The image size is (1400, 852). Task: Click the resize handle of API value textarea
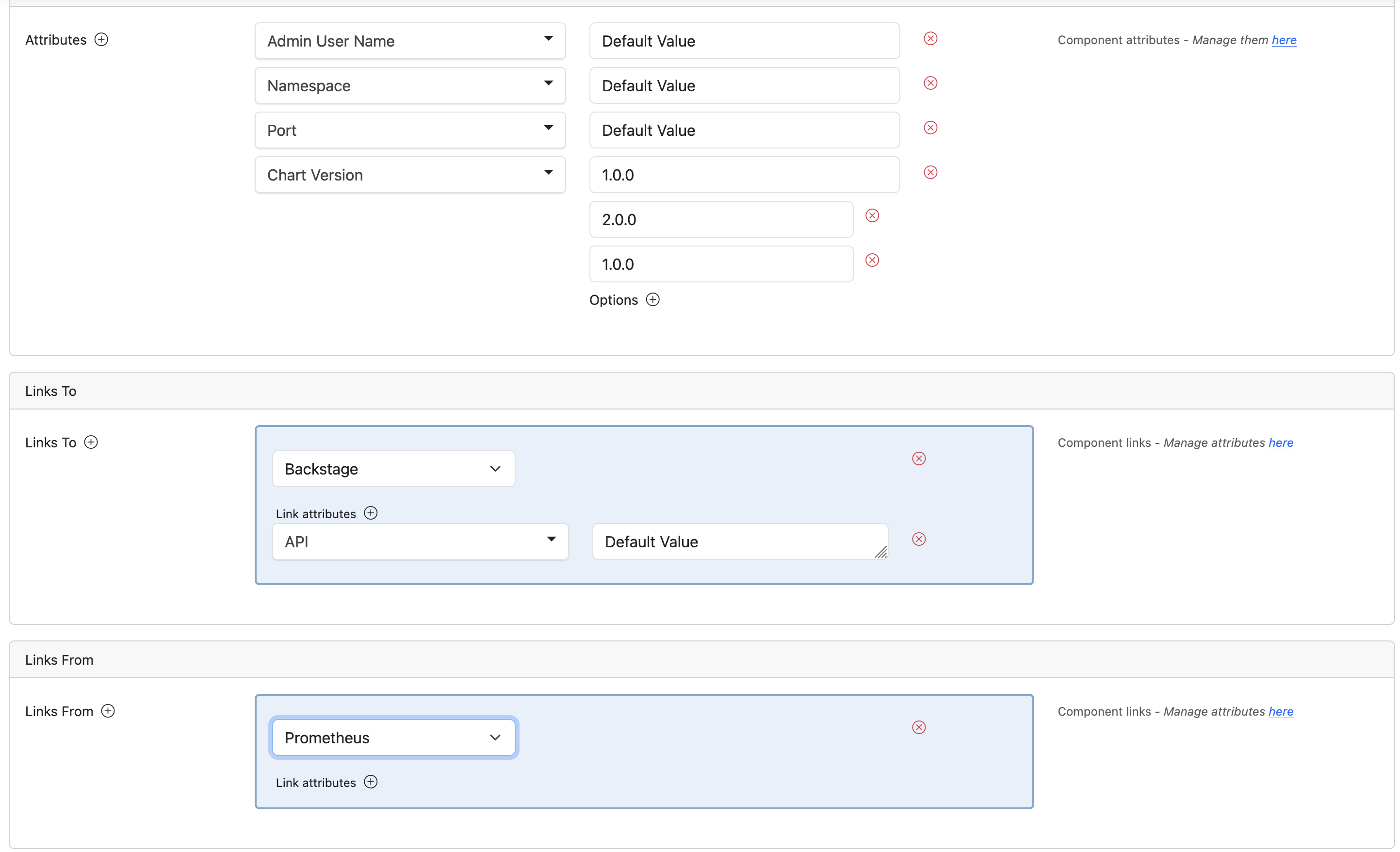pos(880,553)
